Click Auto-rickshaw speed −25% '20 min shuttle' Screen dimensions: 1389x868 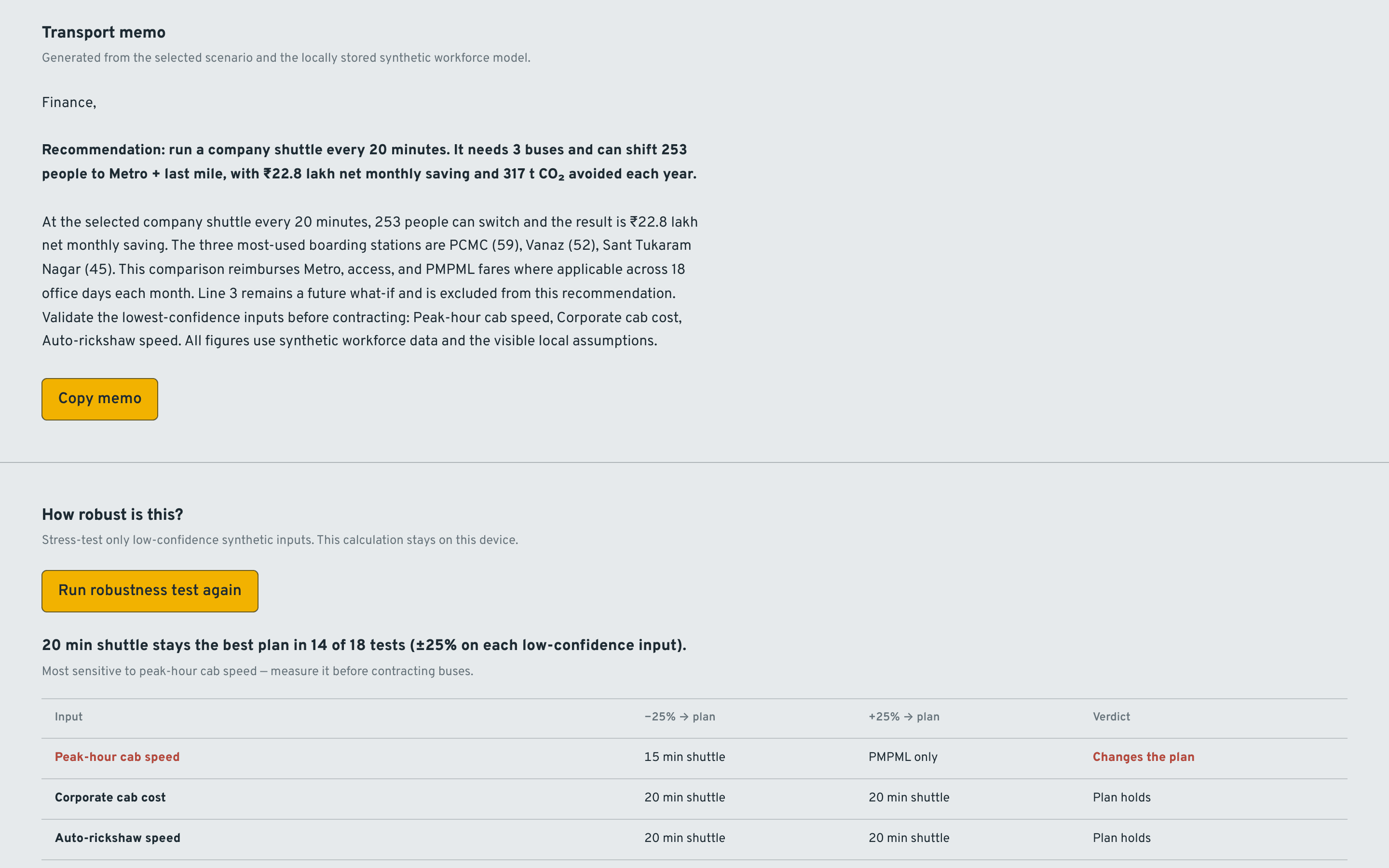pos(685,838)
